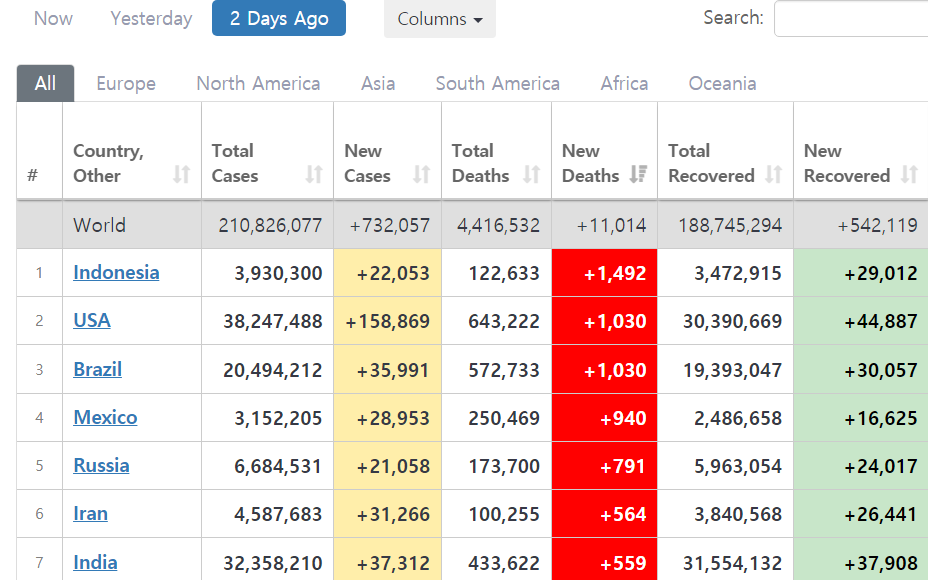Sort table by New Cases icon
This screenshot has width=928, height=580.
pos(422,175)
